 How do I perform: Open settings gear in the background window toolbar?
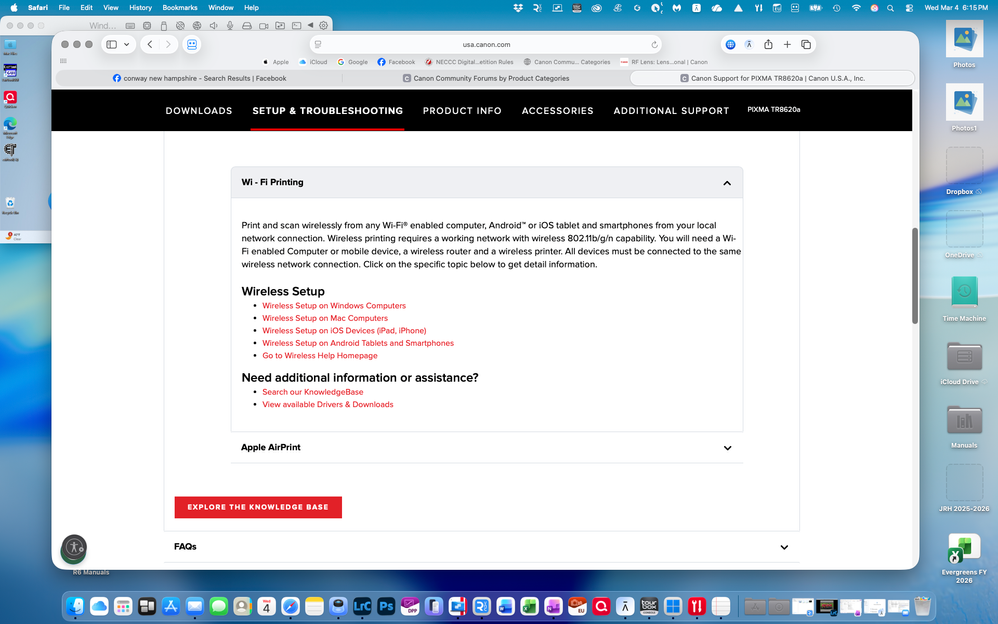point(323,25)
